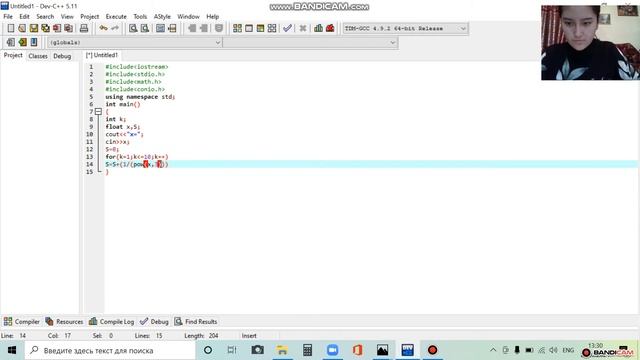The image size is (640, 360).
Task: Click the Print toolbar icon
Action: [x=84, y=28]
